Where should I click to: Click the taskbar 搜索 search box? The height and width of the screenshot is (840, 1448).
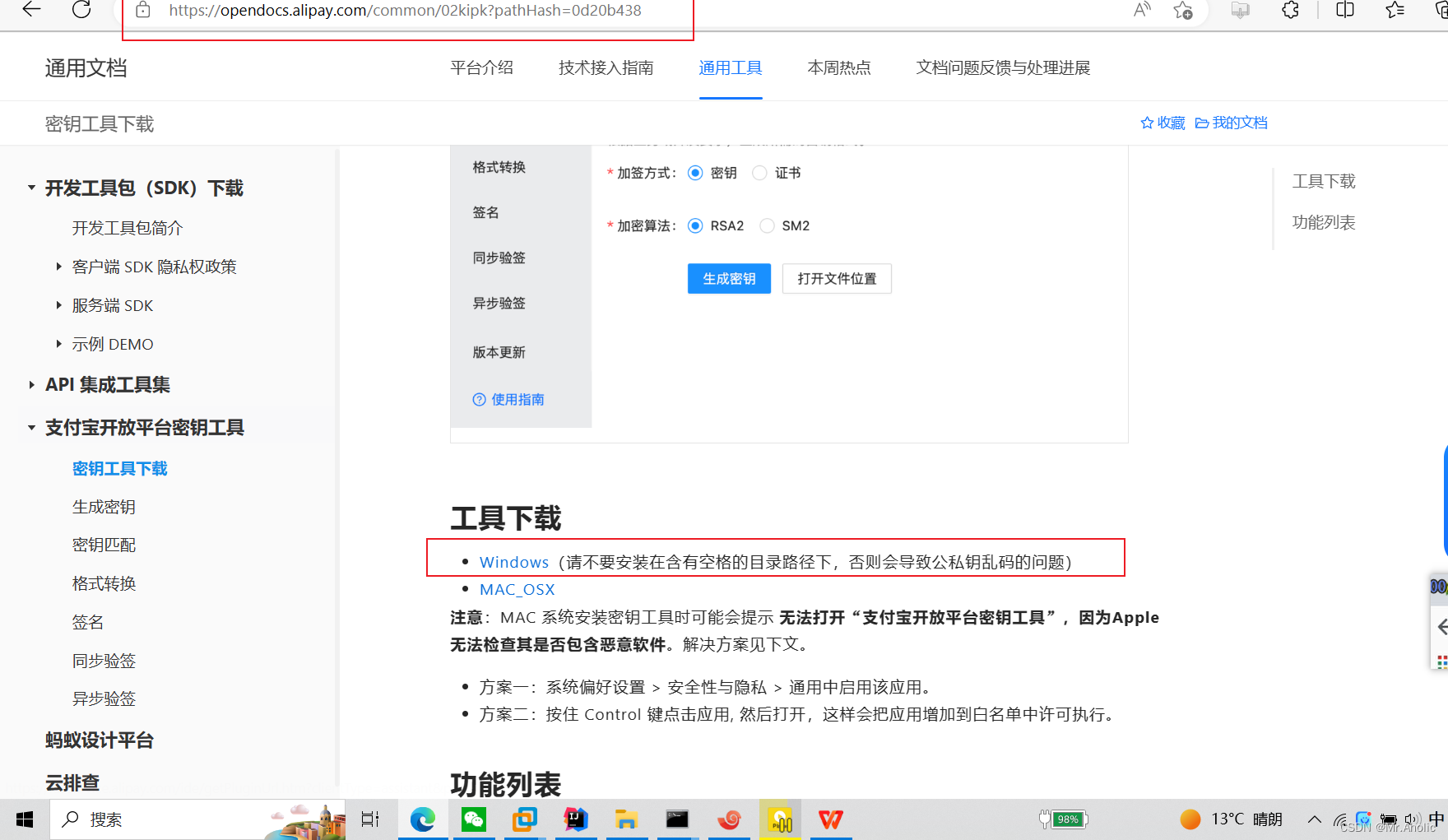[197, 819]
